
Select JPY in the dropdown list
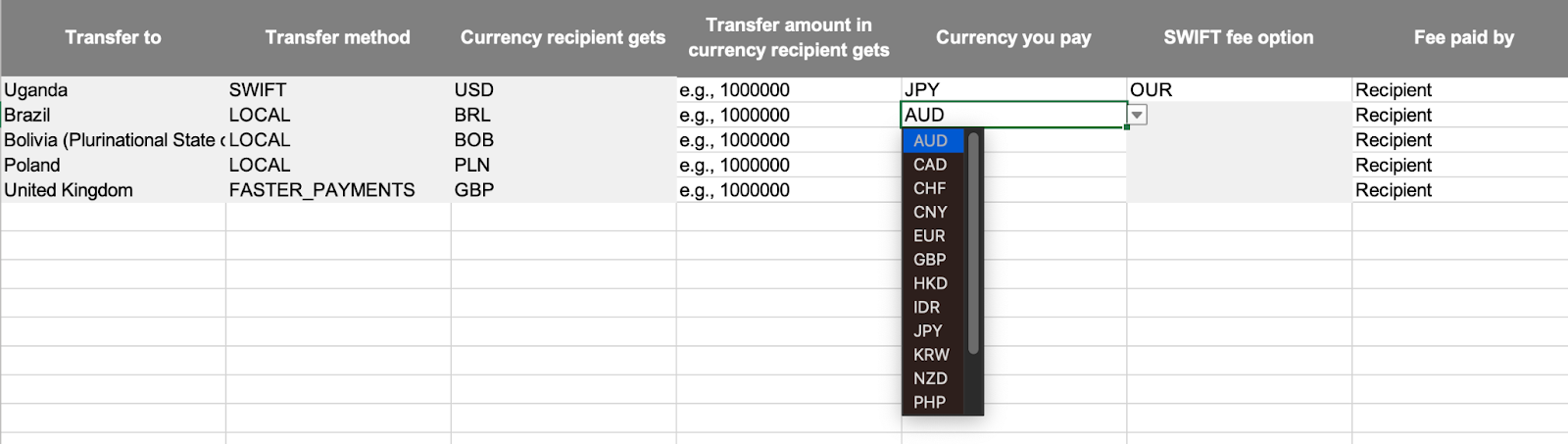point(933,331)
